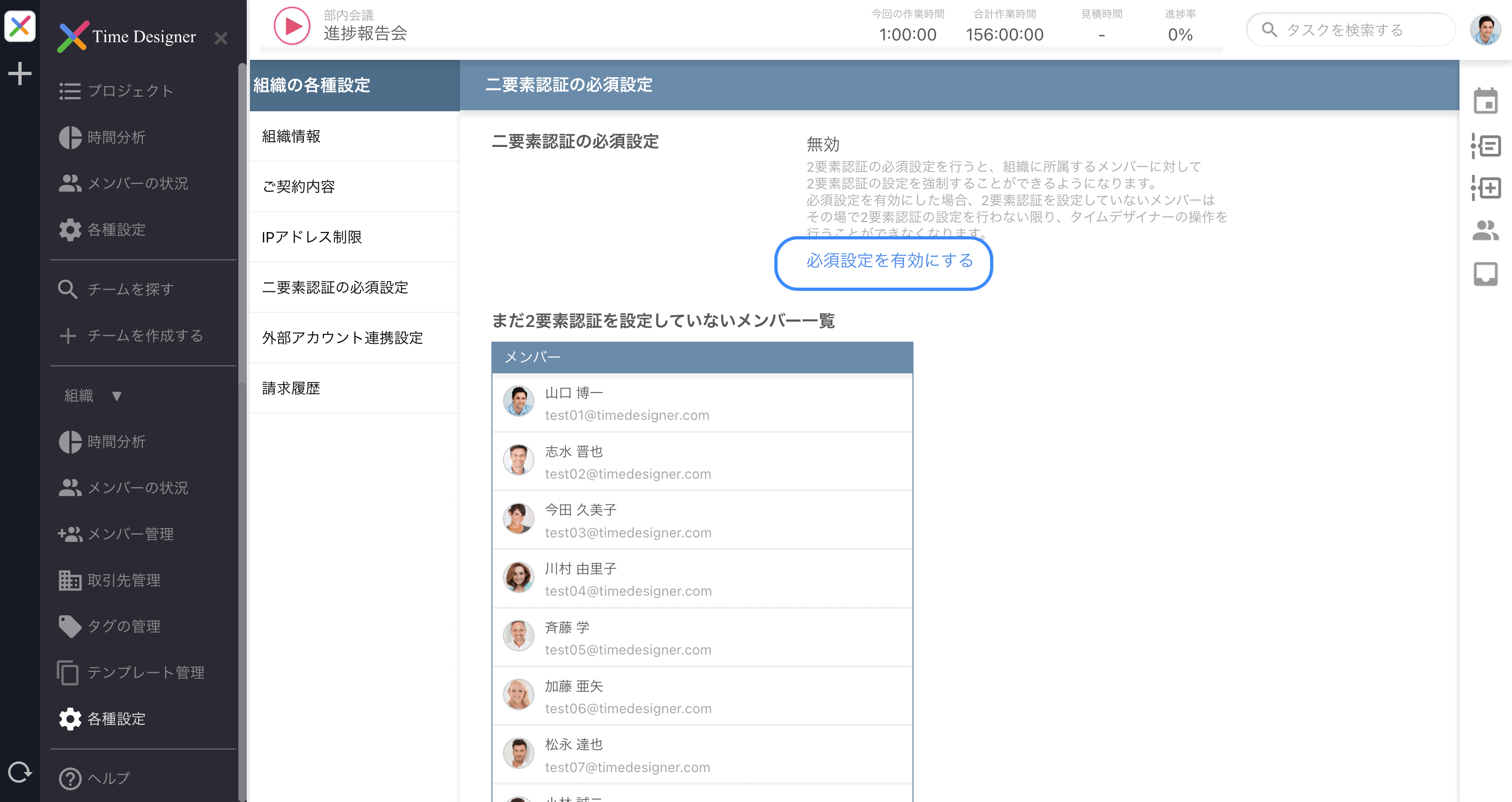The image size is (1512, 802).
Task: Open the inbox tray icon on the right sidebar
Action: (1486, 273)
